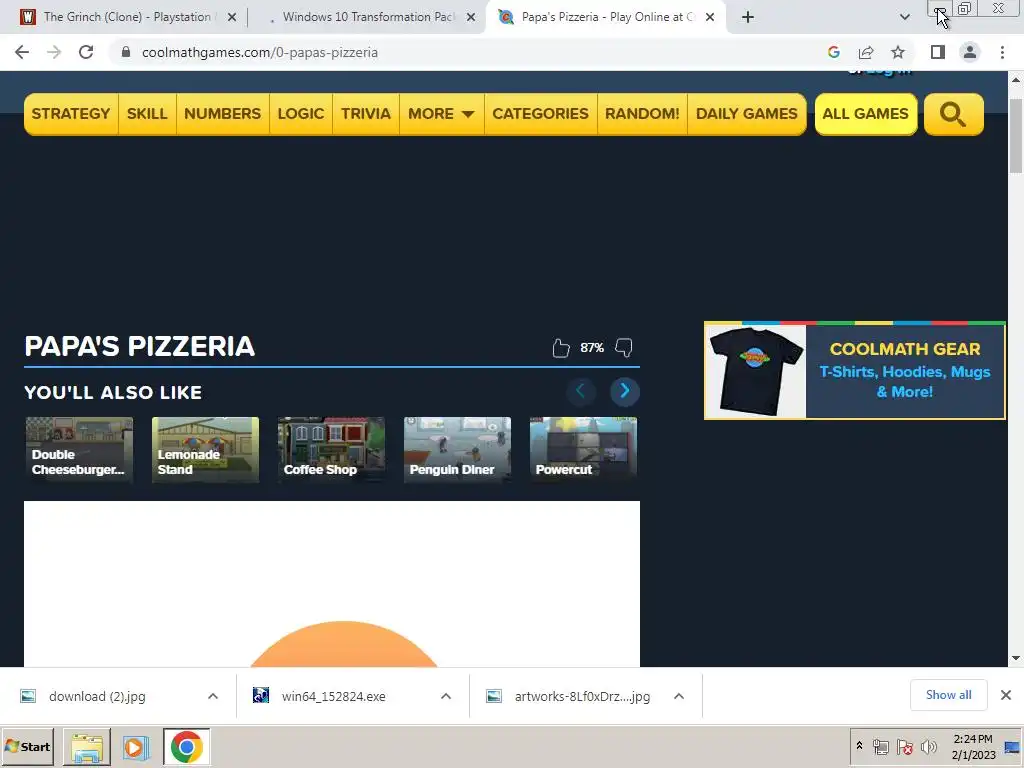Image resolution: width=1024 pixels, height=768 pixels.
Task: Close the Windows 10 Transformation Pack tab
Action: 471,17
